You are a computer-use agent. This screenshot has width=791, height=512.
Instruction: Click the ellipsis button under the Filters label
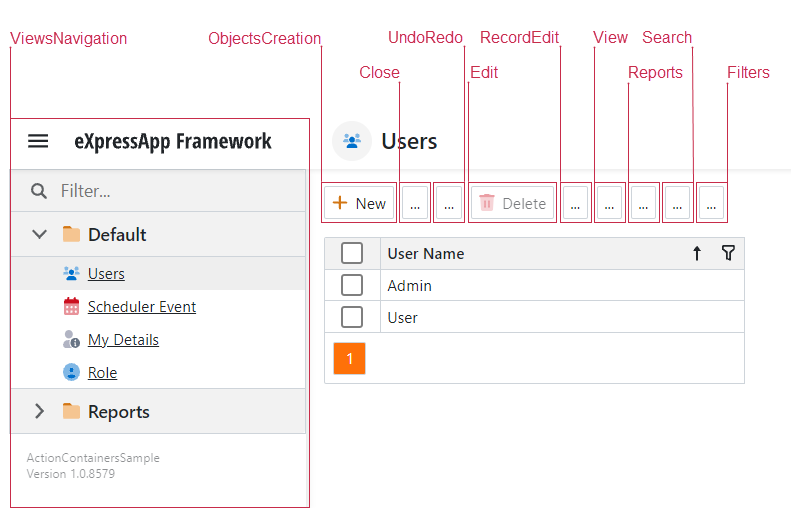click(x=711, y=204)
